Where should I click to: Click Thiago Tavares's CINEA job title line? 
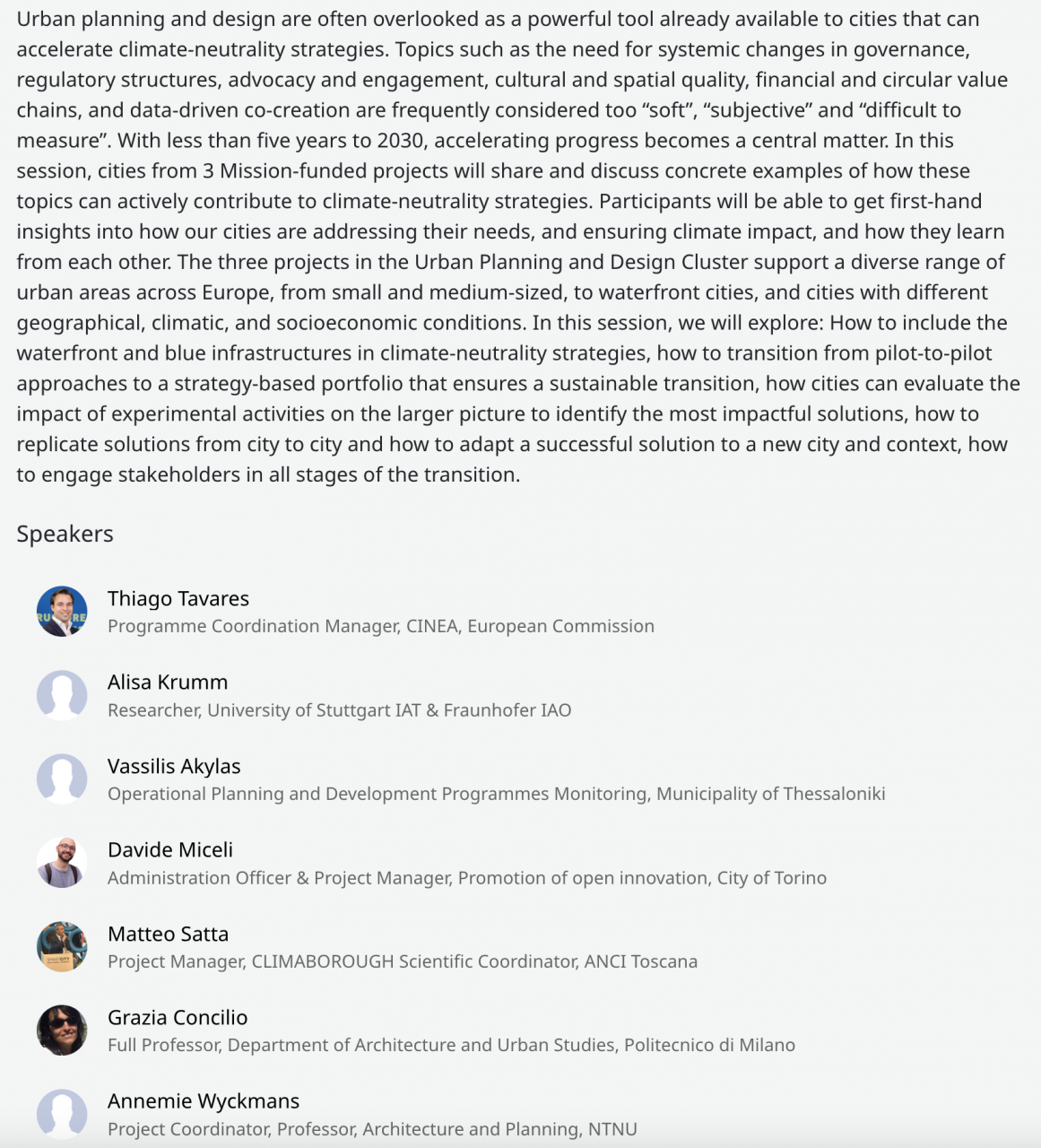tap(381, 626)
